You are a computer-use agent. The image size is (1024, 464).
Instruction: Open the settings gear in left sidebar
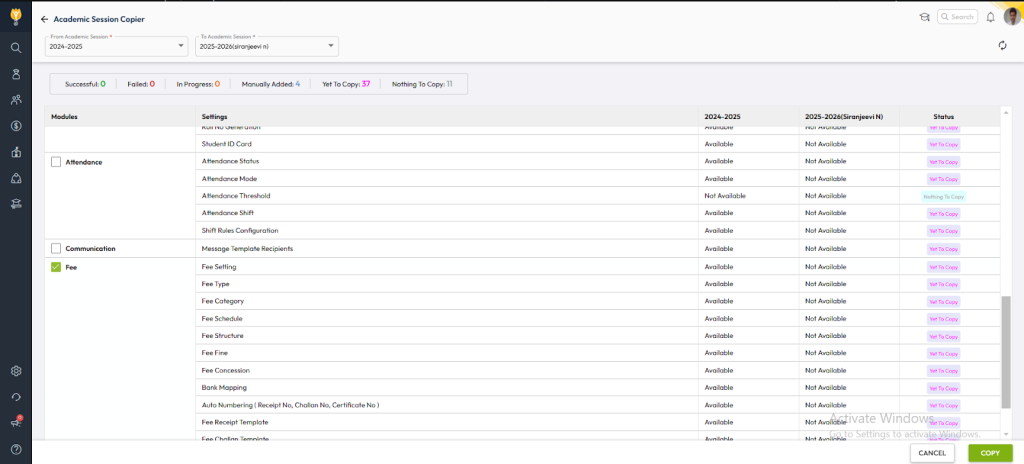pyautogui.click(x=16, y=370)
